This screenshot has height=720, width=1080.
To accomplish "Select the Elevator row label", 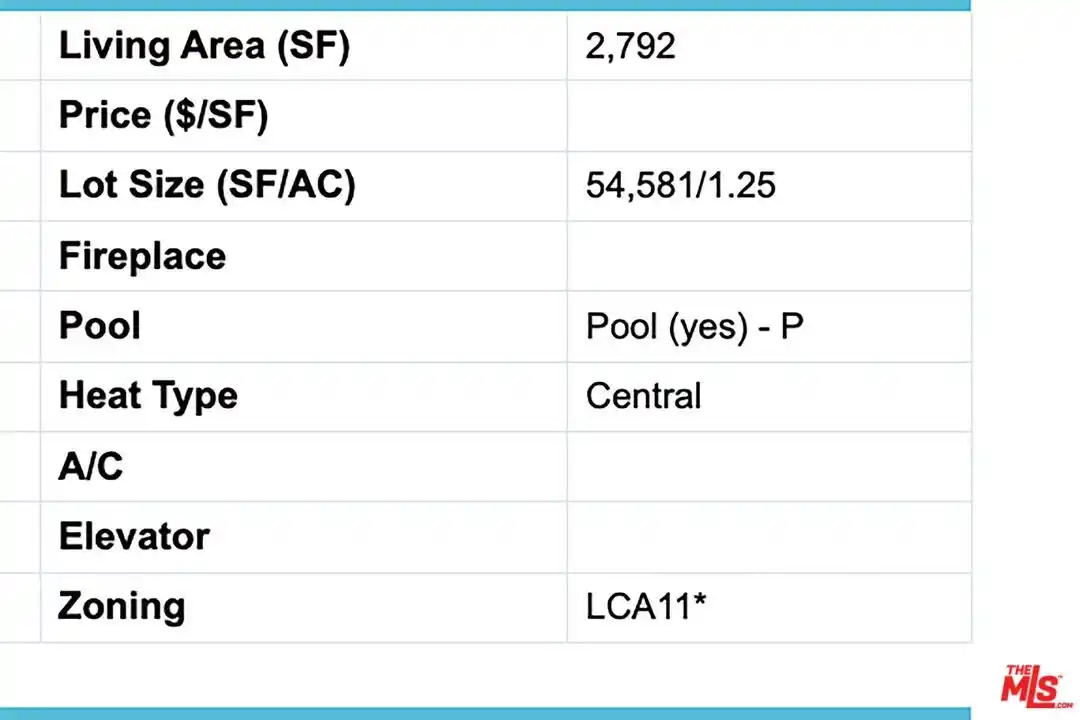I will click(x=134, y=537).
